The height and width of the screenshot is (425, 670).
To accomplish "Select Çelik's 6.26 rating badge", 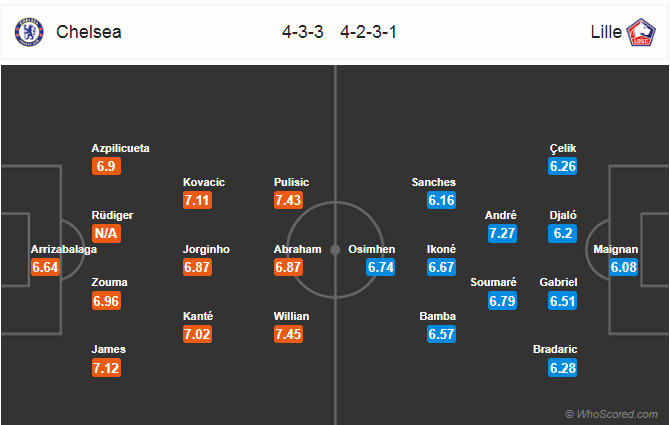I will point(563,166).
